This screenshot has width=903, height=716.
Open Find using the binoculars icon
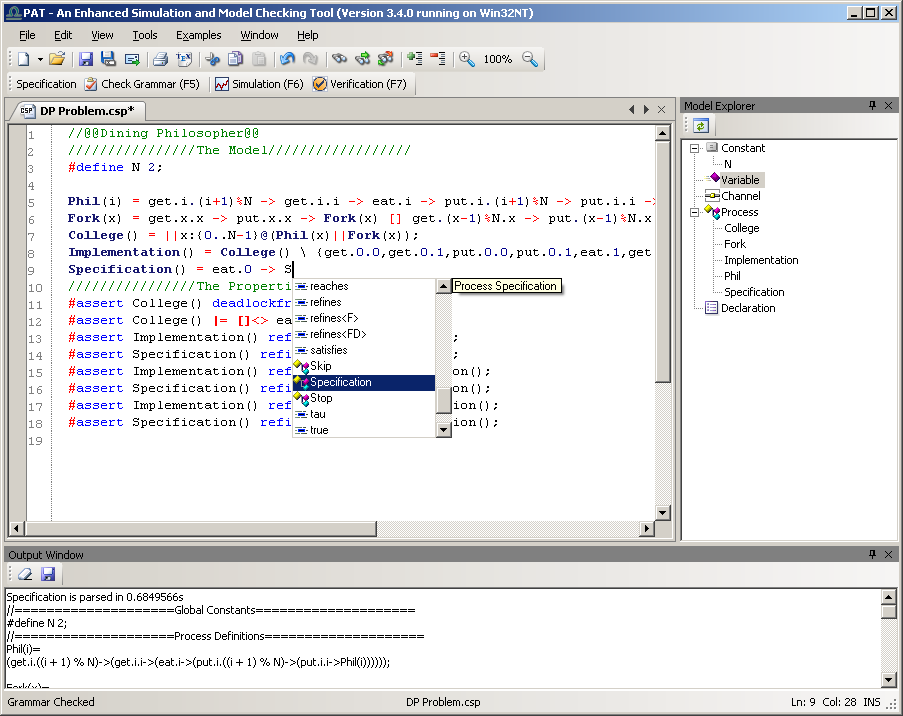point(338,59)
